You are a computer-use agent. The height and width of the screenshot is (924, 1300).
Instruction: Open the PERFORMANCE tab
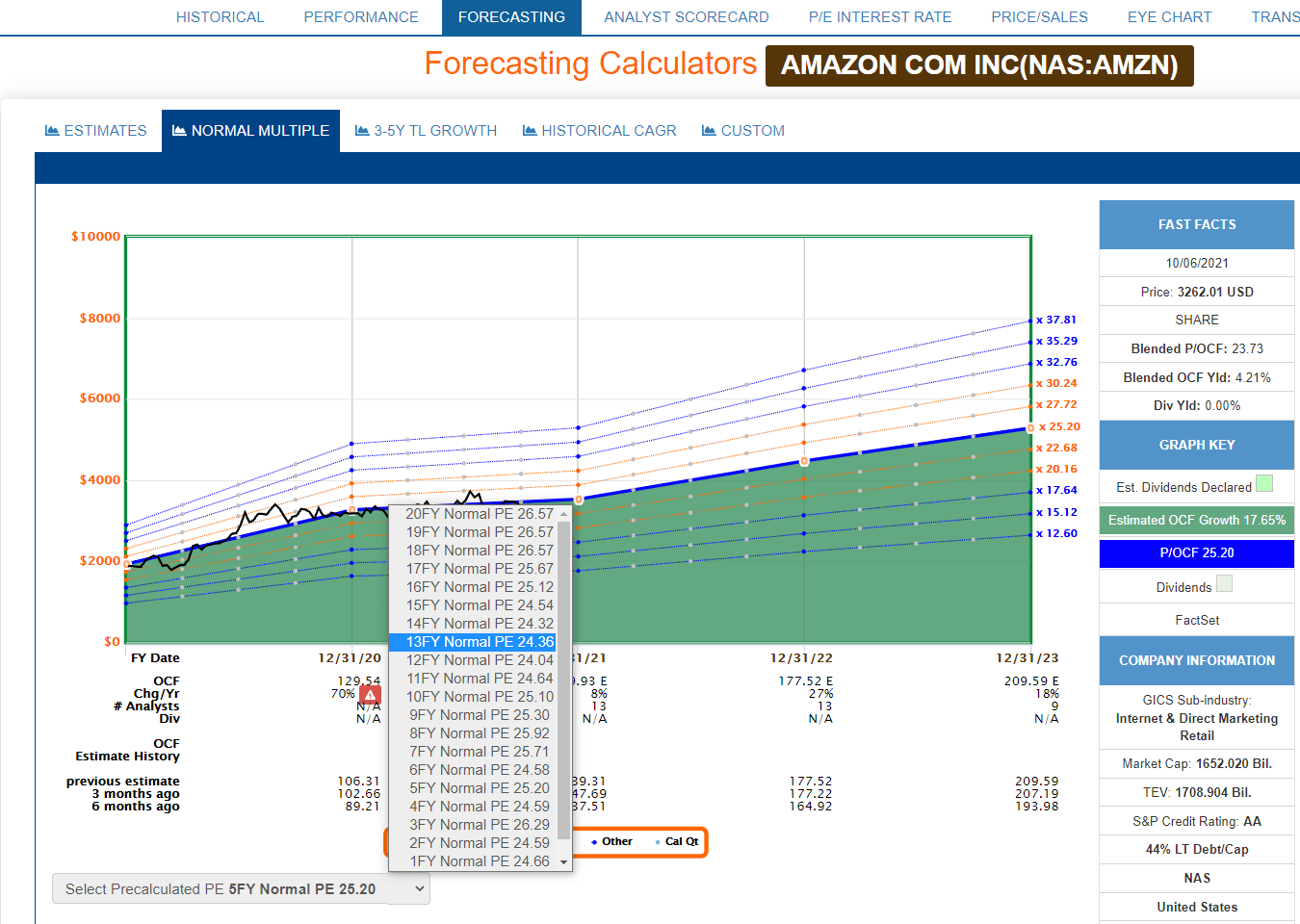(361, 17)
